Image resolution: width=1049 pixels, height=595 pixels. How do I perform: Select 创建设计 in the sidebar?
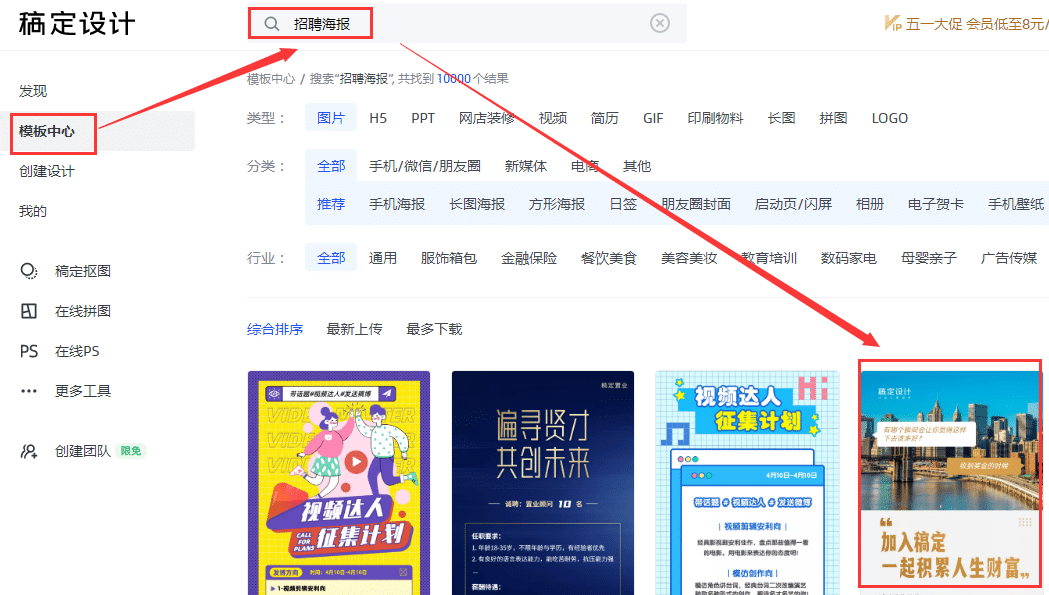(47, 171)
